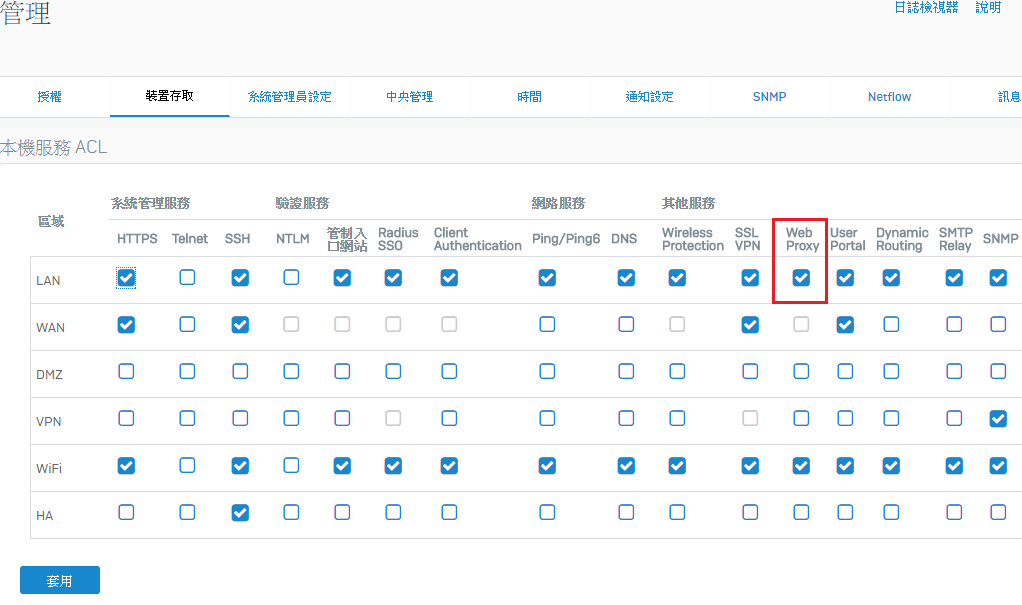Screen dimensions: 1022x605
Task: Check DNS box in HA row
Action: 626,512
